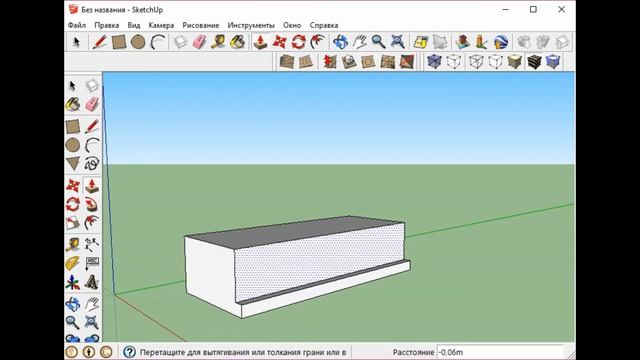Select the Freehand scribble tool in left palette
Viewport: 640px width, 360px height.
coord(92,164)
